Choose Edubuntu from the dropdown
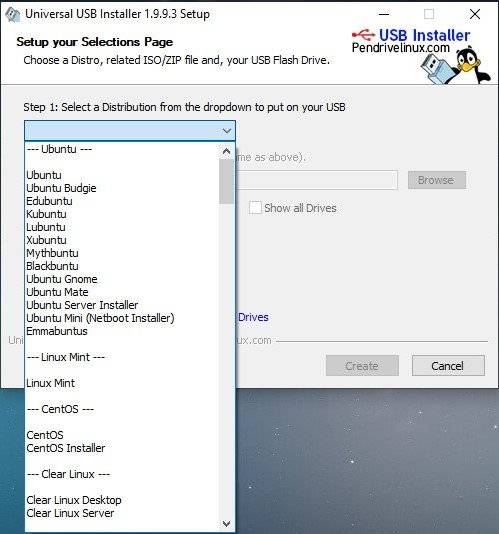This screenshot has height=534, width=499. (x=123, y=201)
